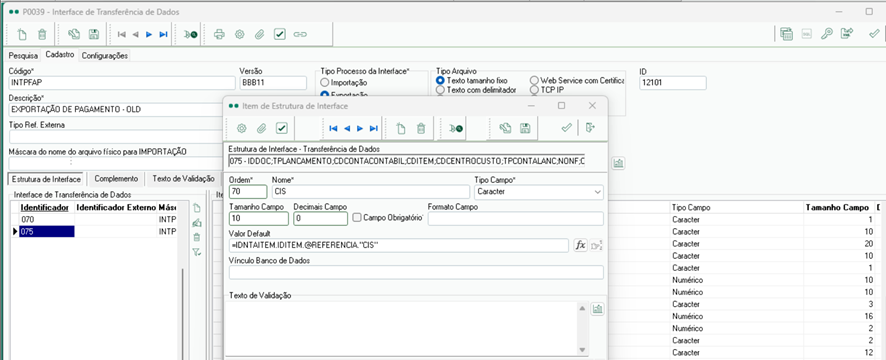Open Estrutura de Interface tab

pos(46,179)
